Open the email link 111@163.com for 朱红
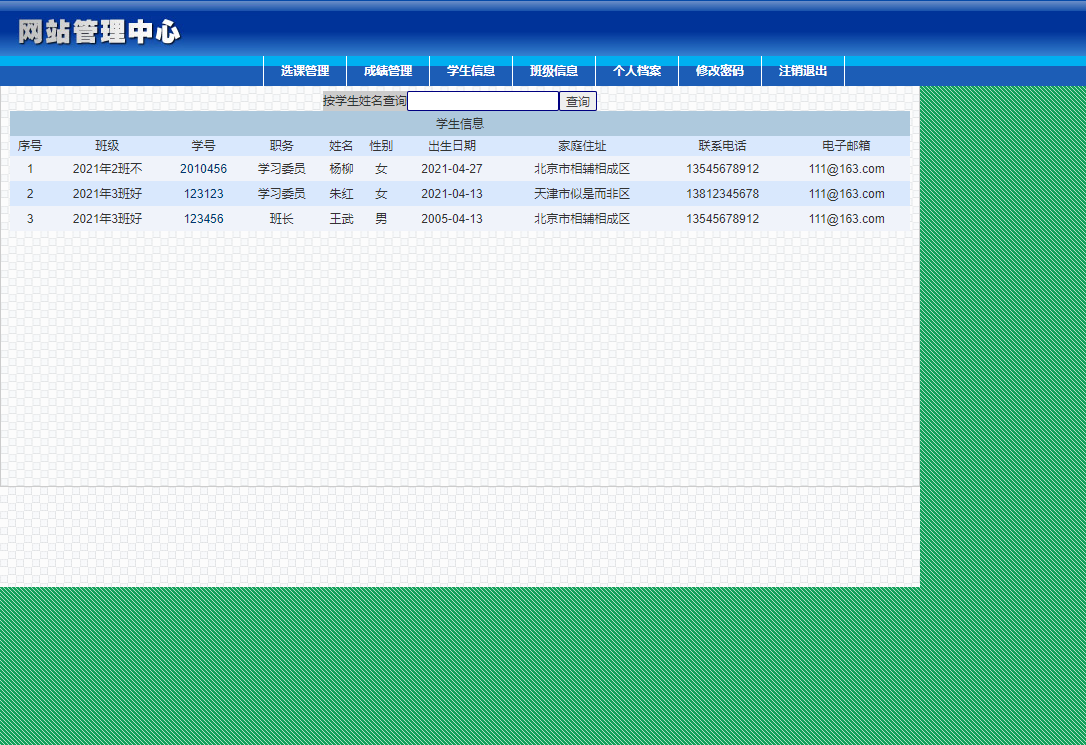Screen dimensions: 1086x745 [847, 194]
